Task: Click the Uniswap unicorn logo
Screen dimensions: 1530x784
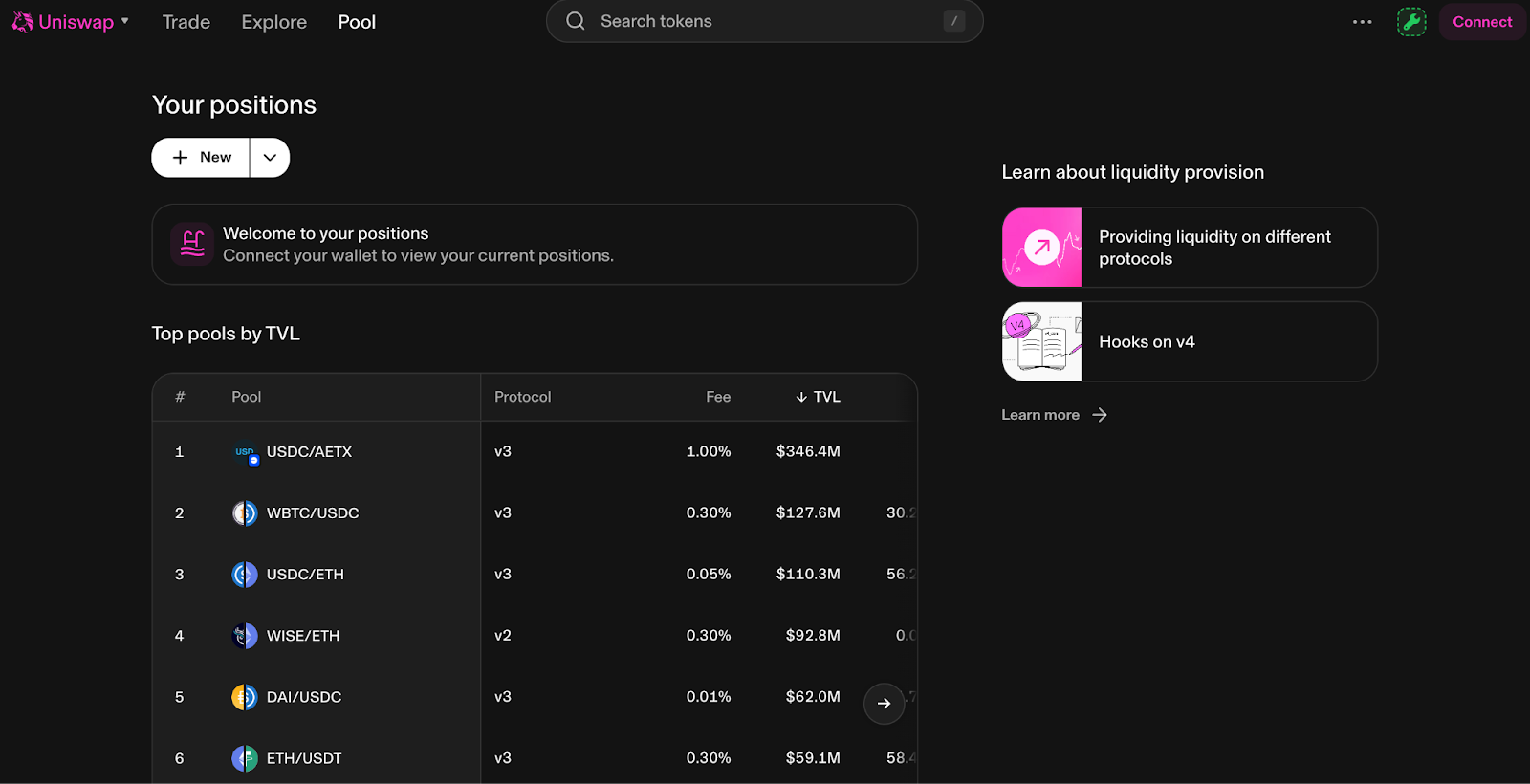Action: pyautogui.click(x=23, y=22)
